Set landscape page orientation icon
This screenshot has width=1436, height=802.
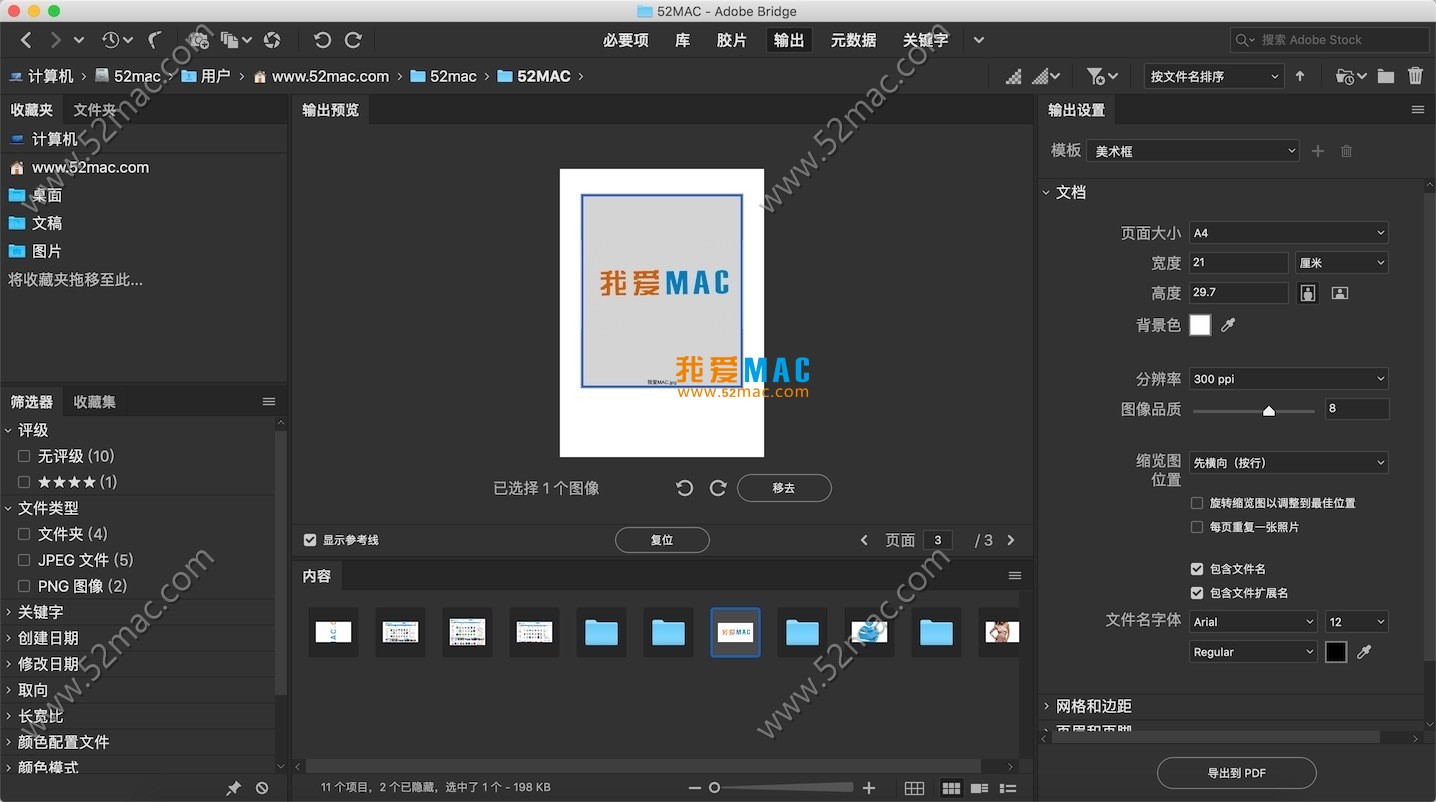1340,293
